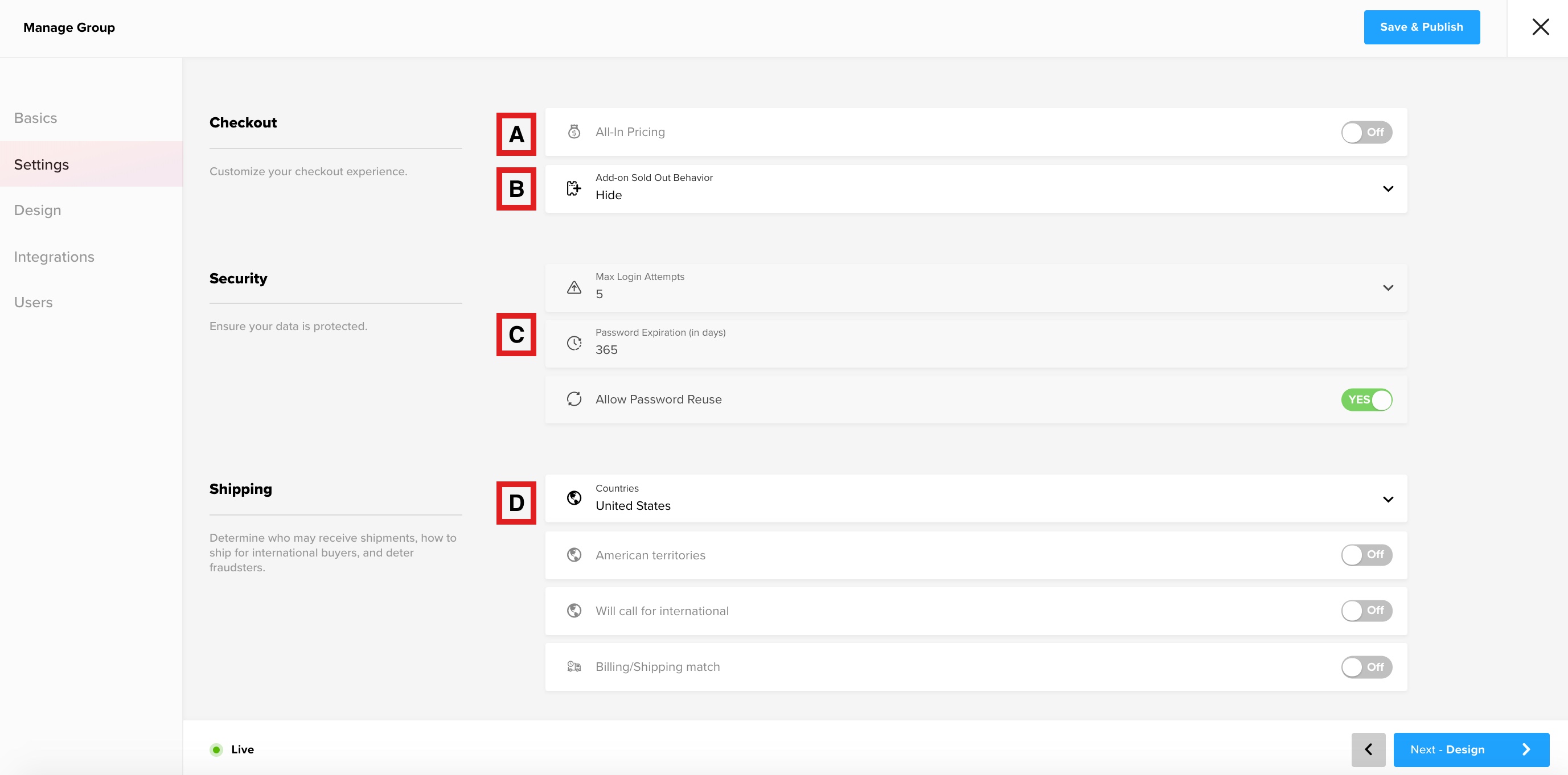Click the 'Will call for international' label
The height and width of the screenshot is (775, 1568).
pos(662,611)
